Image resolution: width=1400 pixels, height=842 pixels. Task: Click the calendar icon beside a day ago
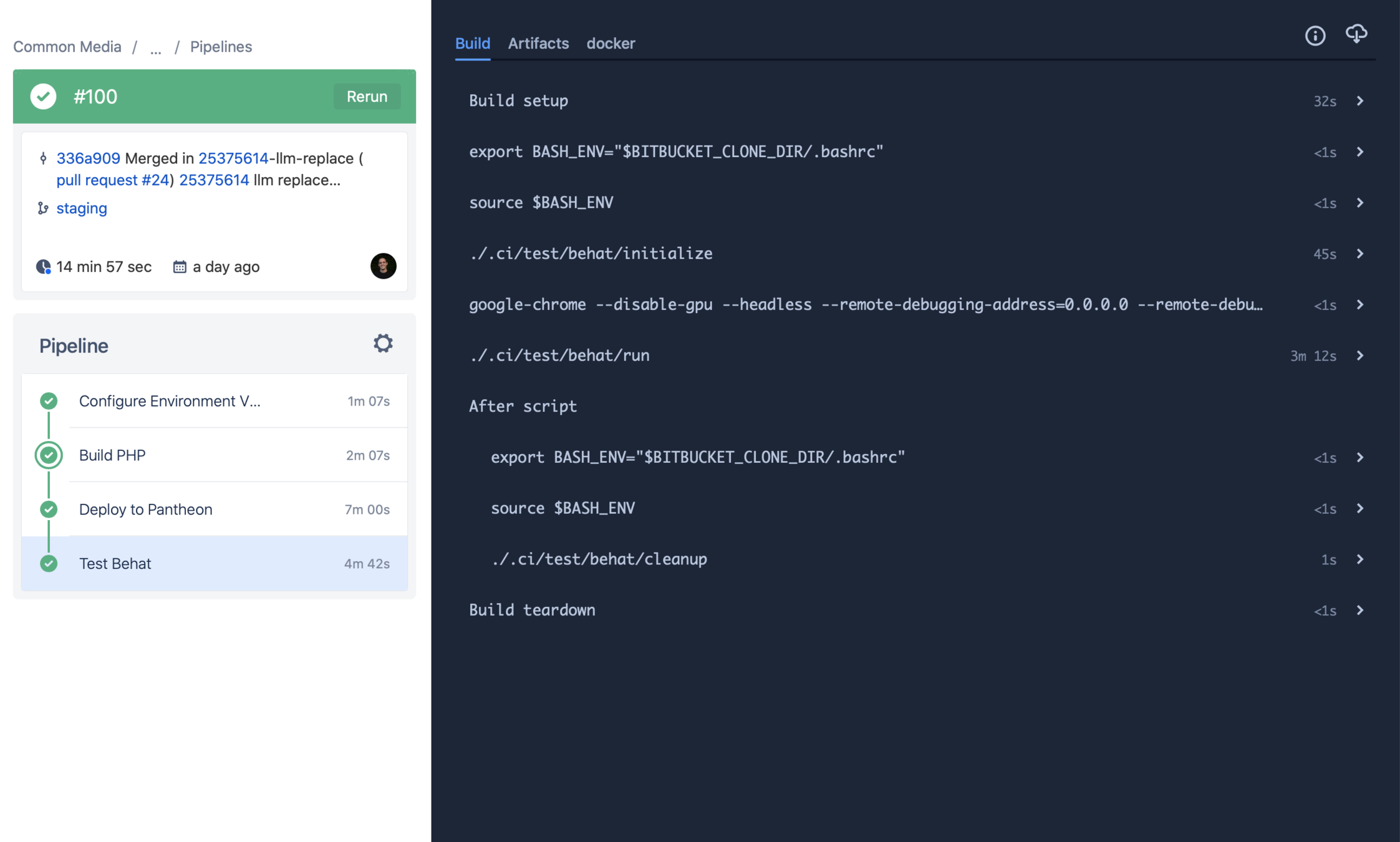pos(180,267)
